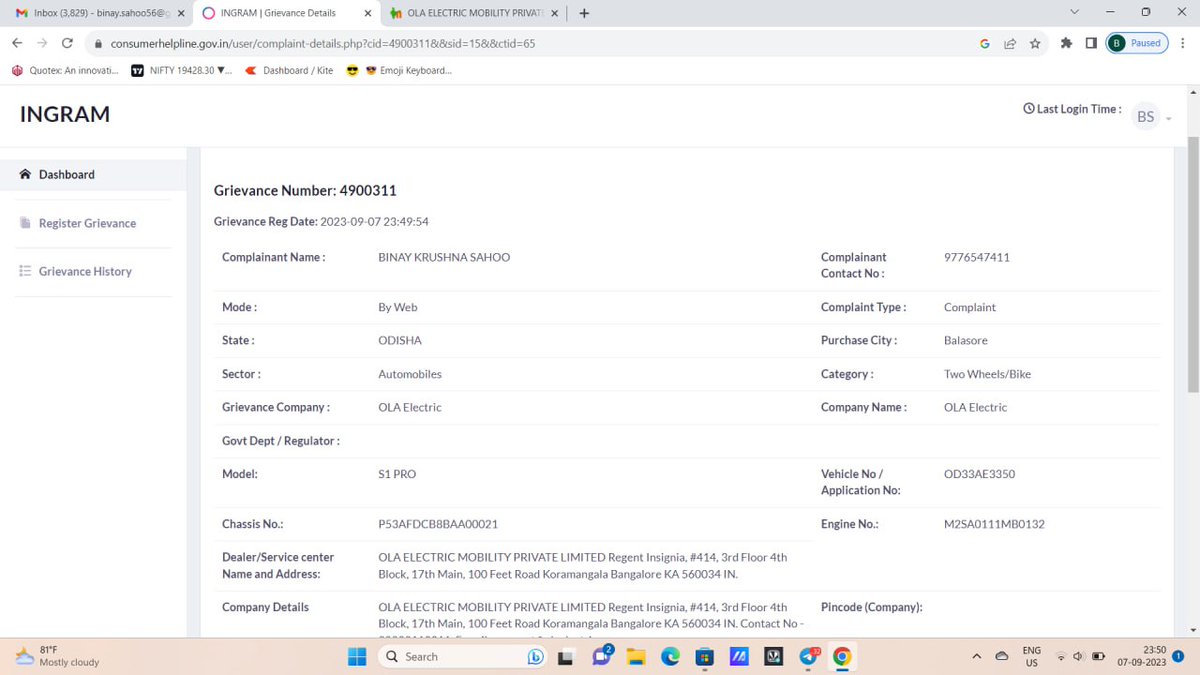Open Task View in the taskbar
This screenshot has height=675, width=1200.
click(567, 656)
